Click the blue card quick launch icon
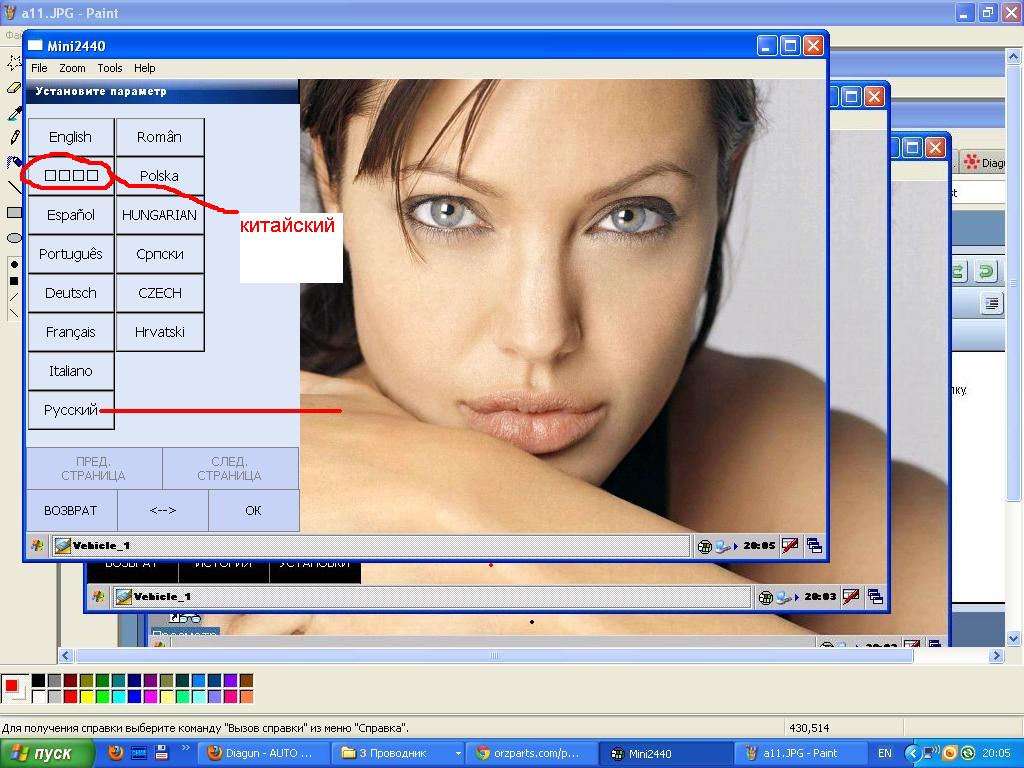Screen dimensions: 1024x768 point(138,753)
